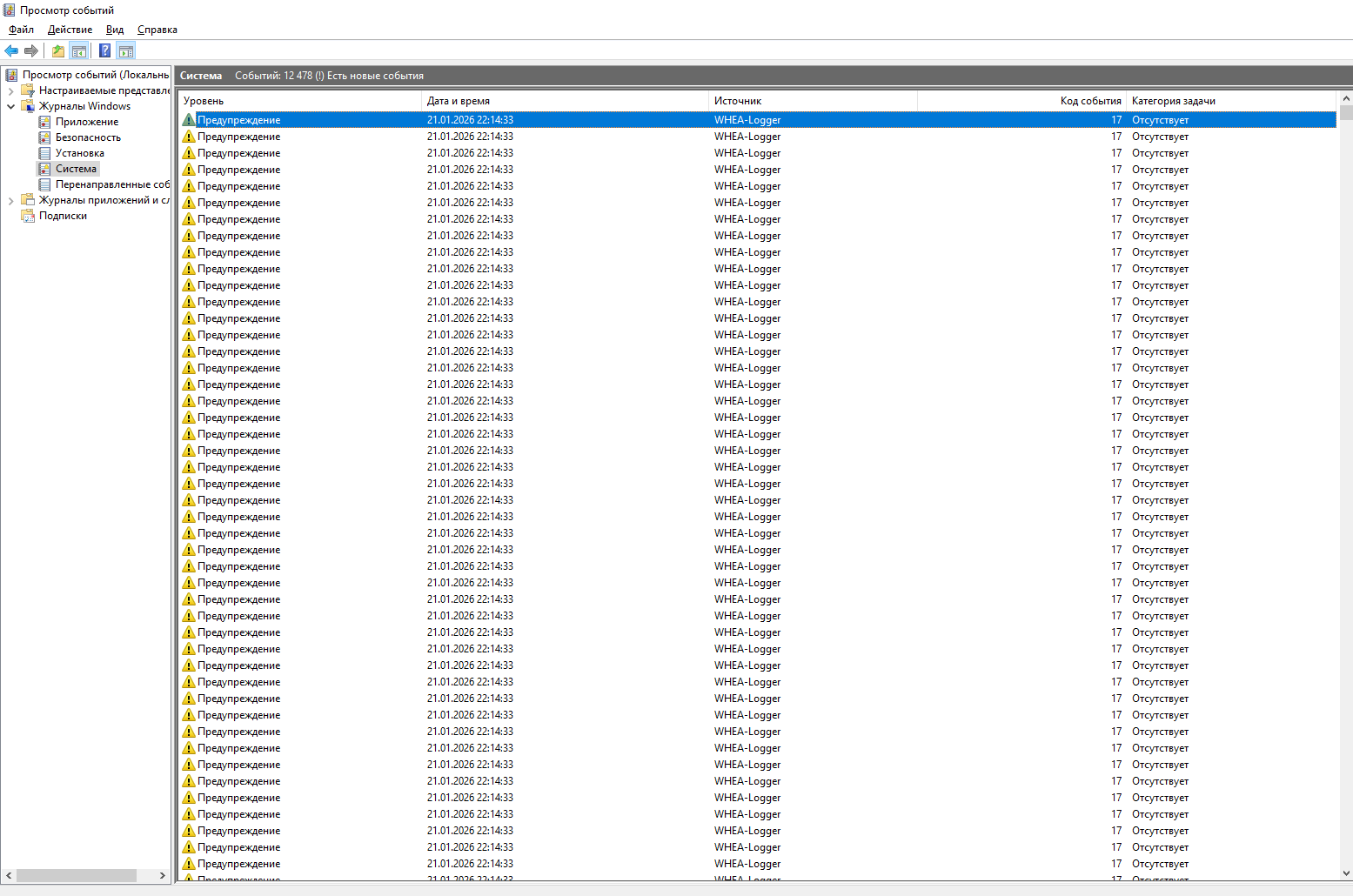This screenshot has height=896, width=1353.
Task: Open the Приложение log
Action: pos(86,122)
